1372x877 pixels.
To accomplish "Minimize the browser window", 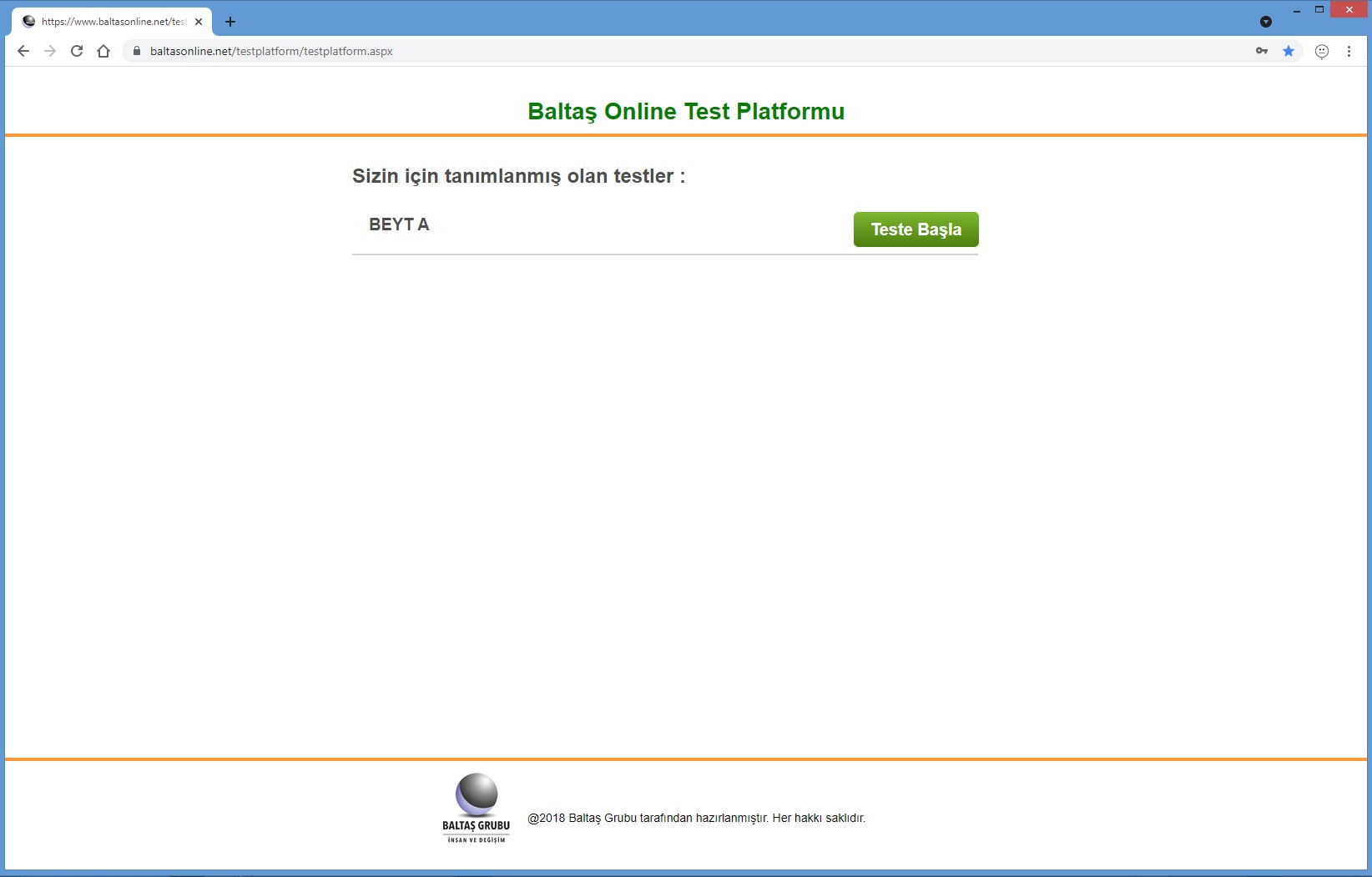I will (x=1297, y=10).
